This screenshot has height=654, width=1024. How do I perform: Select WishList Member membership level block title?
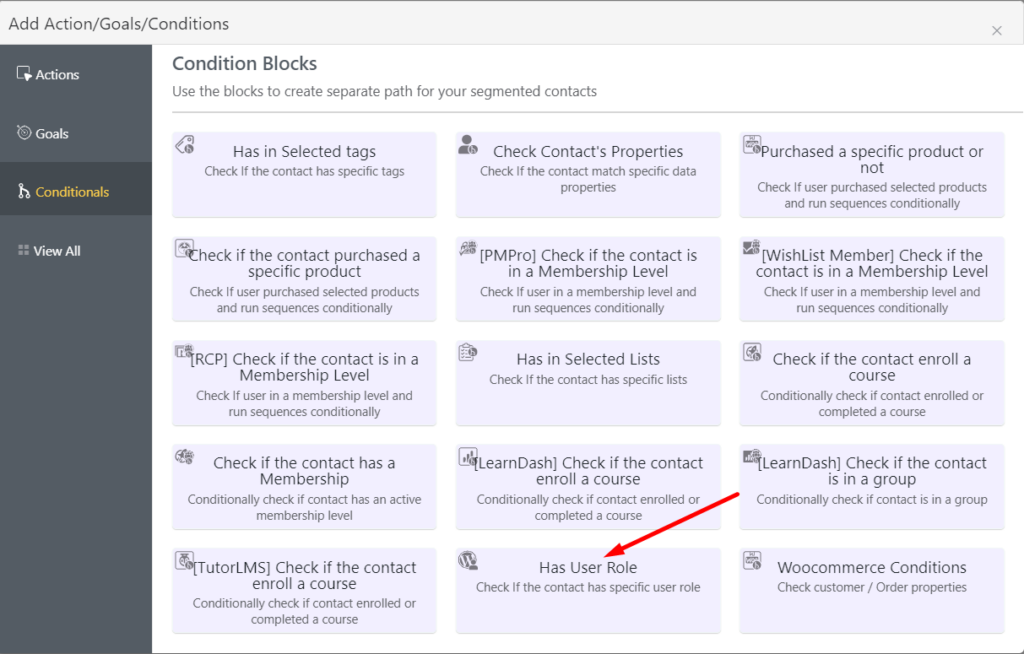872,263
